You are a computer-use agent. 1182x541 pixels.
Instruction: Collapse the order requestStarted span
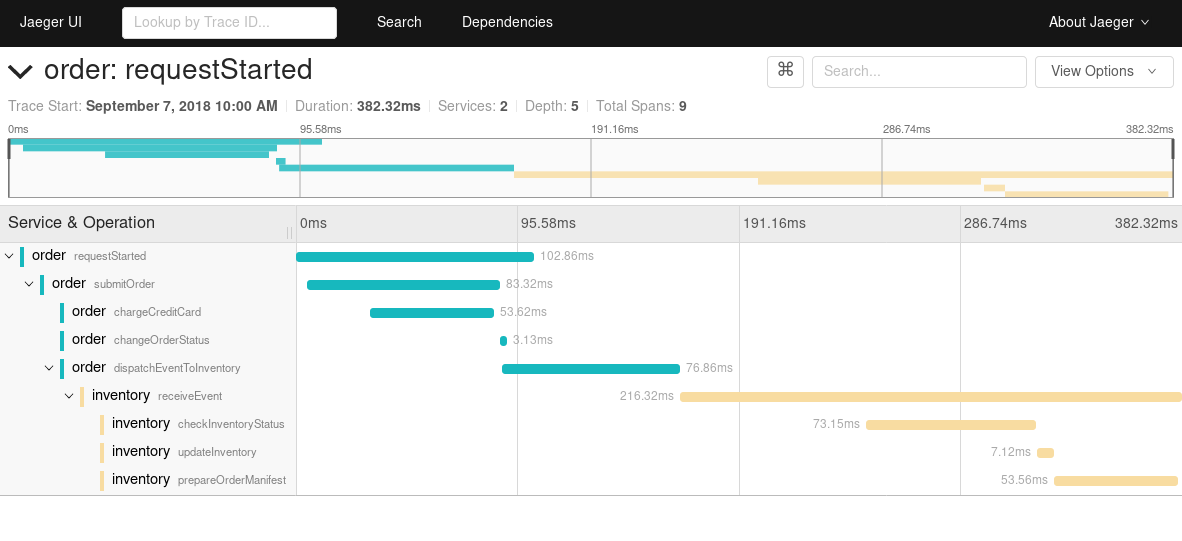(9, 256)
